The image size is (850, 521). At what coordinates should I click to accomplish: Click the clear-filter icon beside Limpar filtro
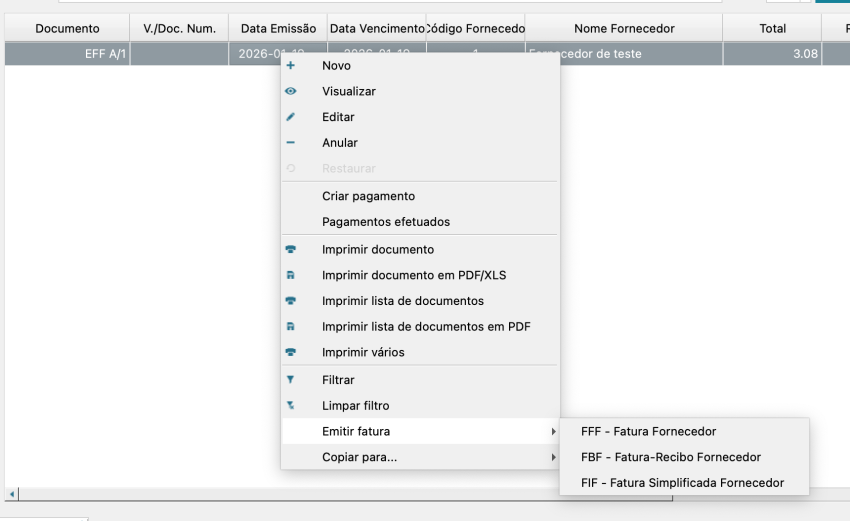point(291,406)
